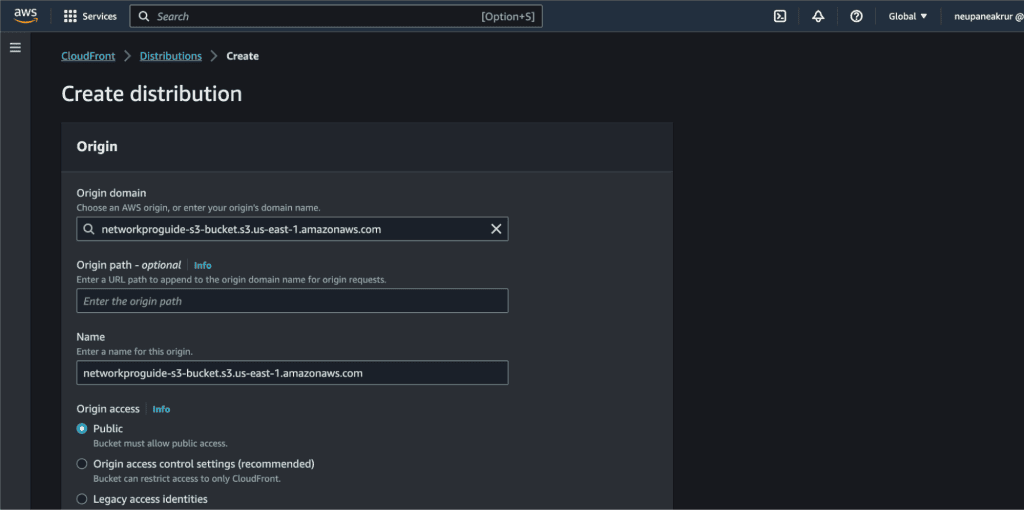Image resolution: width=1024 pixels, height=510 pixels.
Task: Click the Enter the origin path field
Action: coord(292,301)
